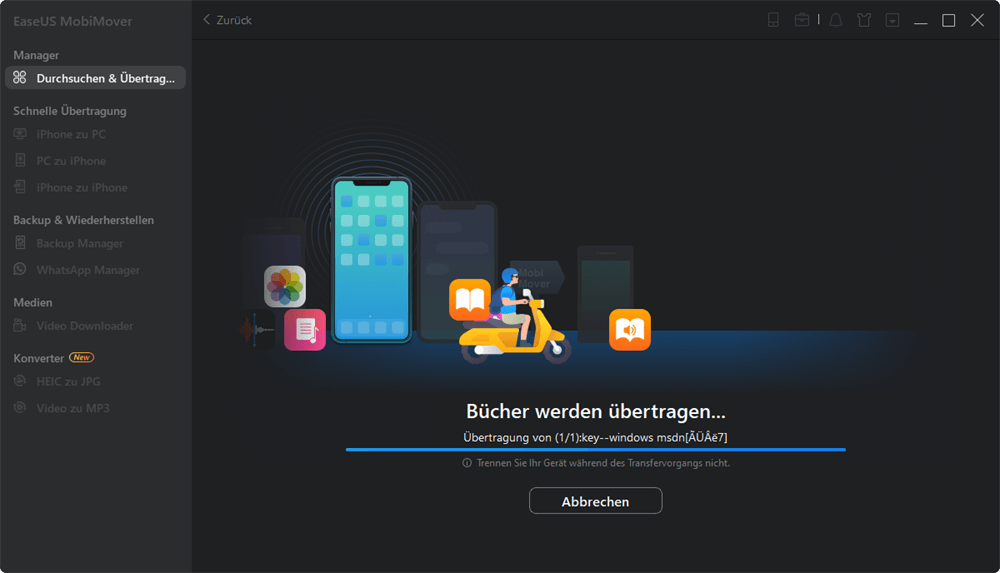Image resolution: width=1000 pixels, height=573 pixels.
Task: Click the EaseUS MobiMover title text
Action: click(73, 21)
